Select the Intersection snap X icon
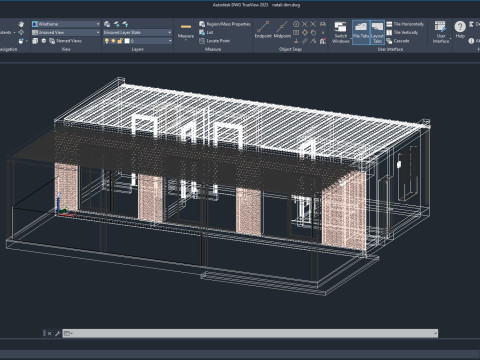Image resolution: width=480 pixels, height=360 pixels. [313, 24]
